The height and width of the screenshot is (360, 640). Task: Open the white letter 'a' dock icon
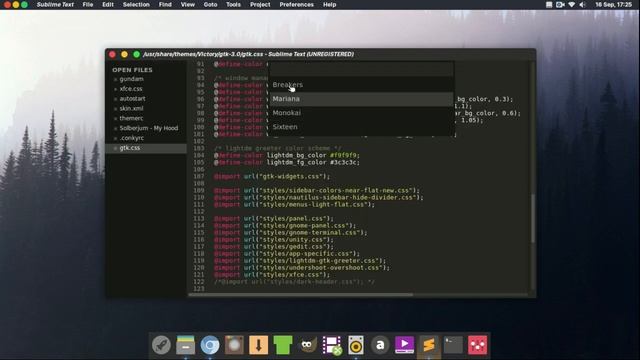click(380, 345)
